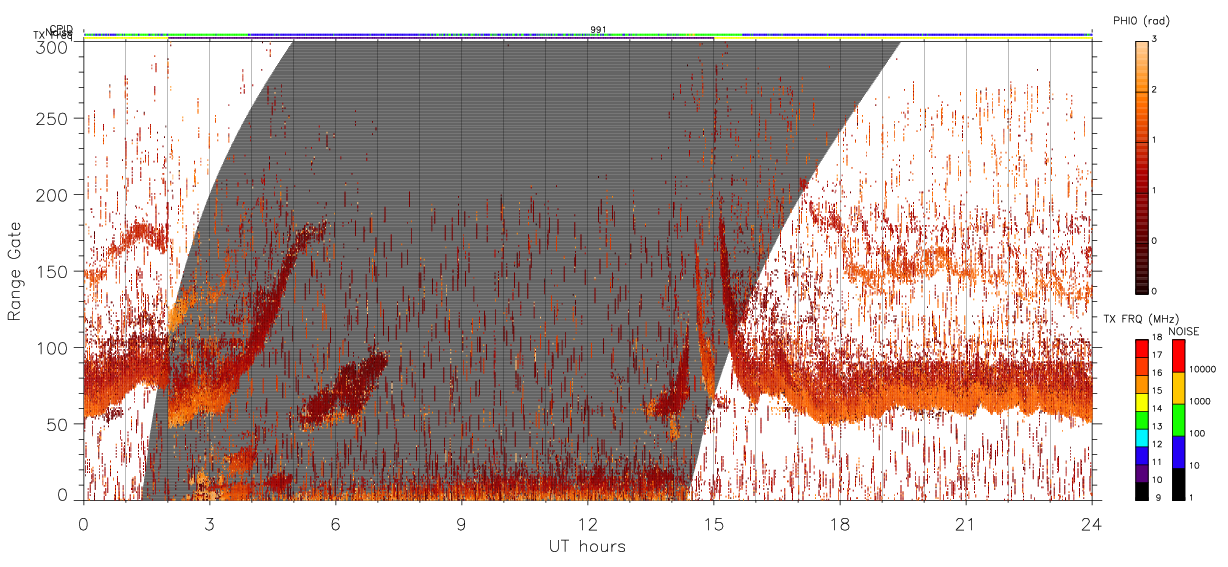Image resolution: width=1228 pixels, height=567 pixels.
Task: Click the black 9–10 MHz TX FRQ swatch
Action: (x=1142, y=492)
